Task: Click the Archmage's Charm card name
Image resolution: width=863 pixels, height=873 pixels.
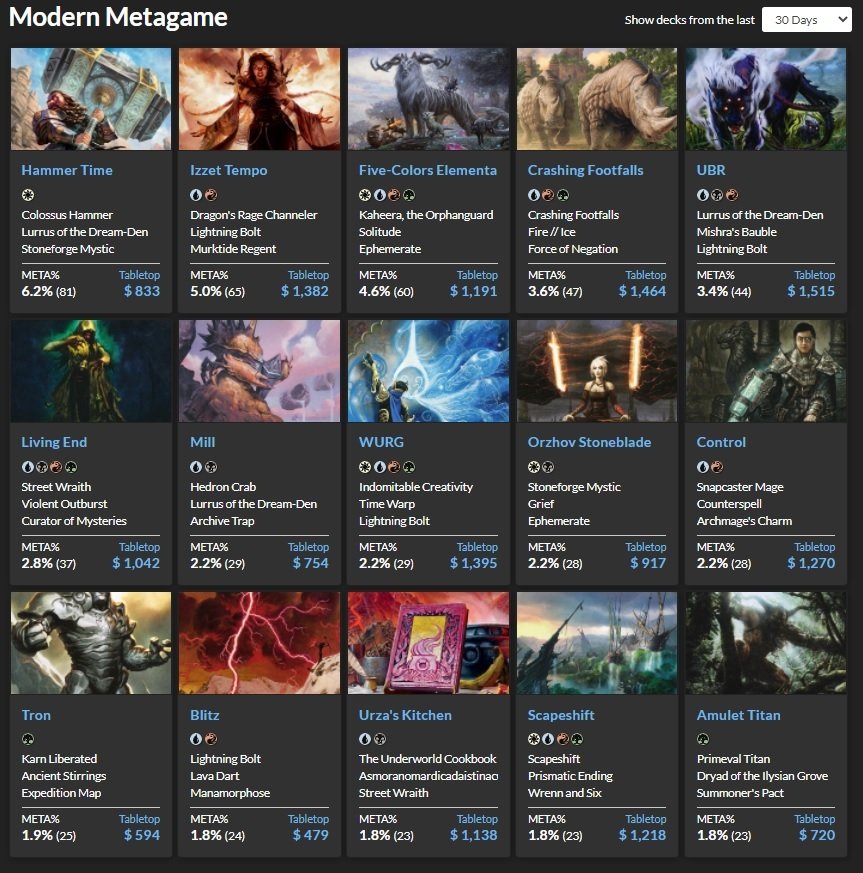Action: (744, 521)
